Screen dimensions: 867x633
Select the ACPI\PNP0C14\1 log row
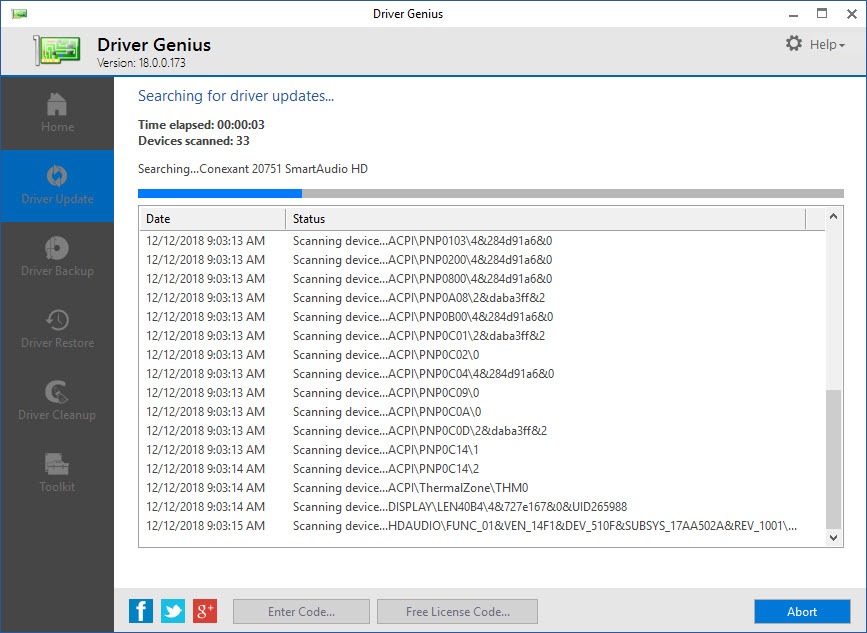(x=482, y=449)
